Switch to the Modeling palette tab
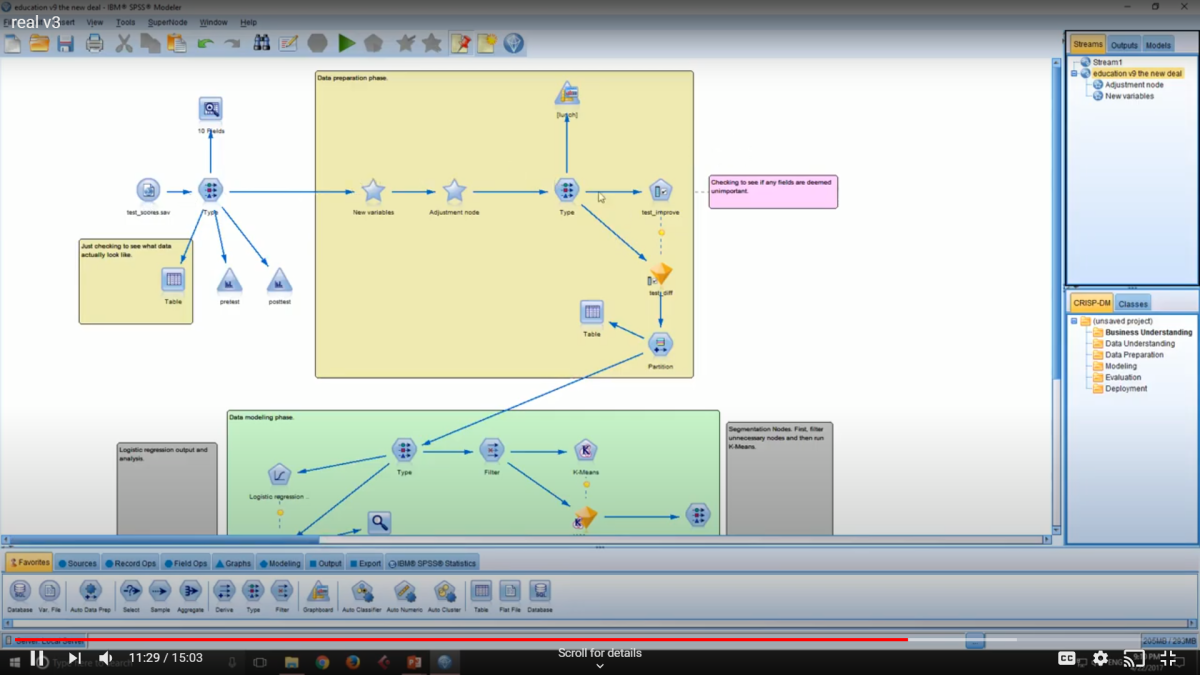The width and height of the screenshot is (1200, 675). pos(279,563)
